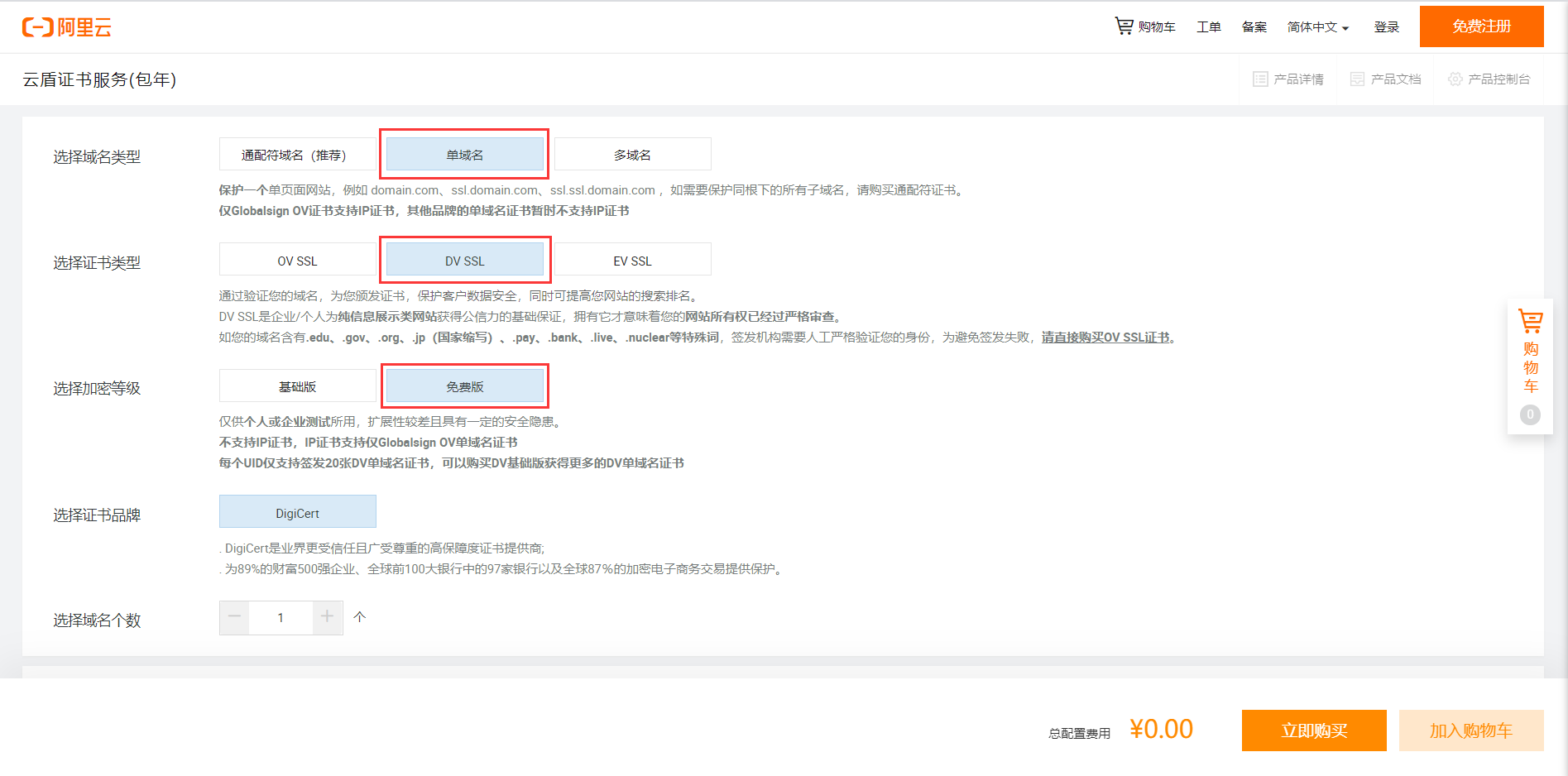The height and width of the screenshot is (776, 1568).
Task: Click 加入购物车 button
Action: click(x=1471, y=730)
